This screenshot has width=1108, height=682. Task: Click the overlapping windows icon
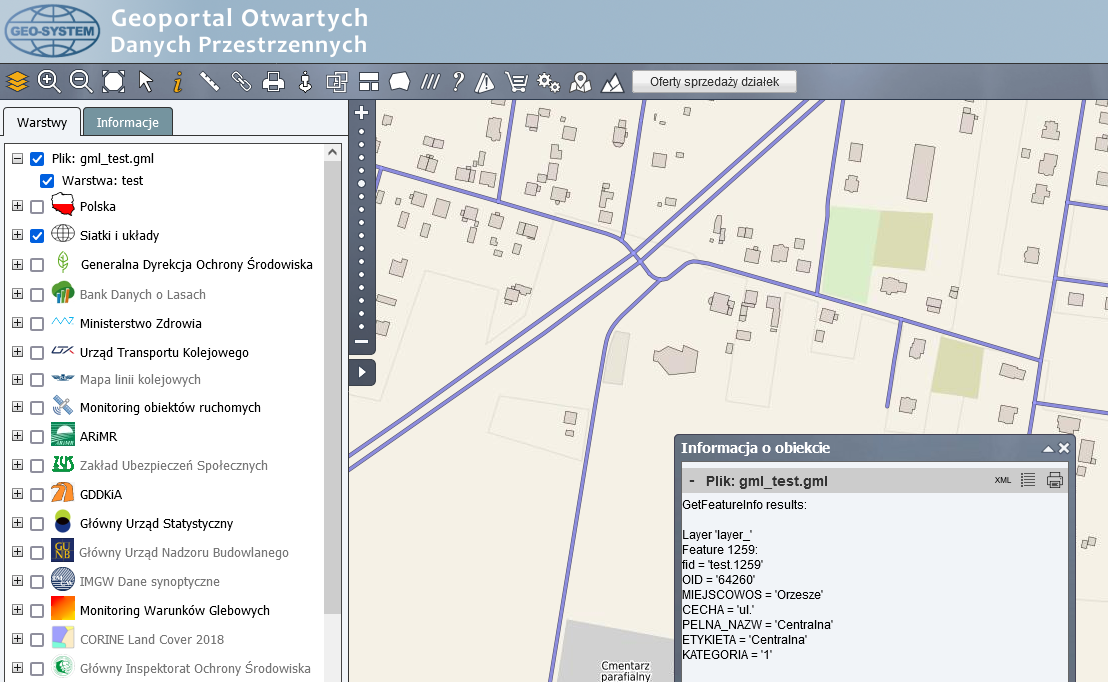pyautogui.click(x=337, y=82)
